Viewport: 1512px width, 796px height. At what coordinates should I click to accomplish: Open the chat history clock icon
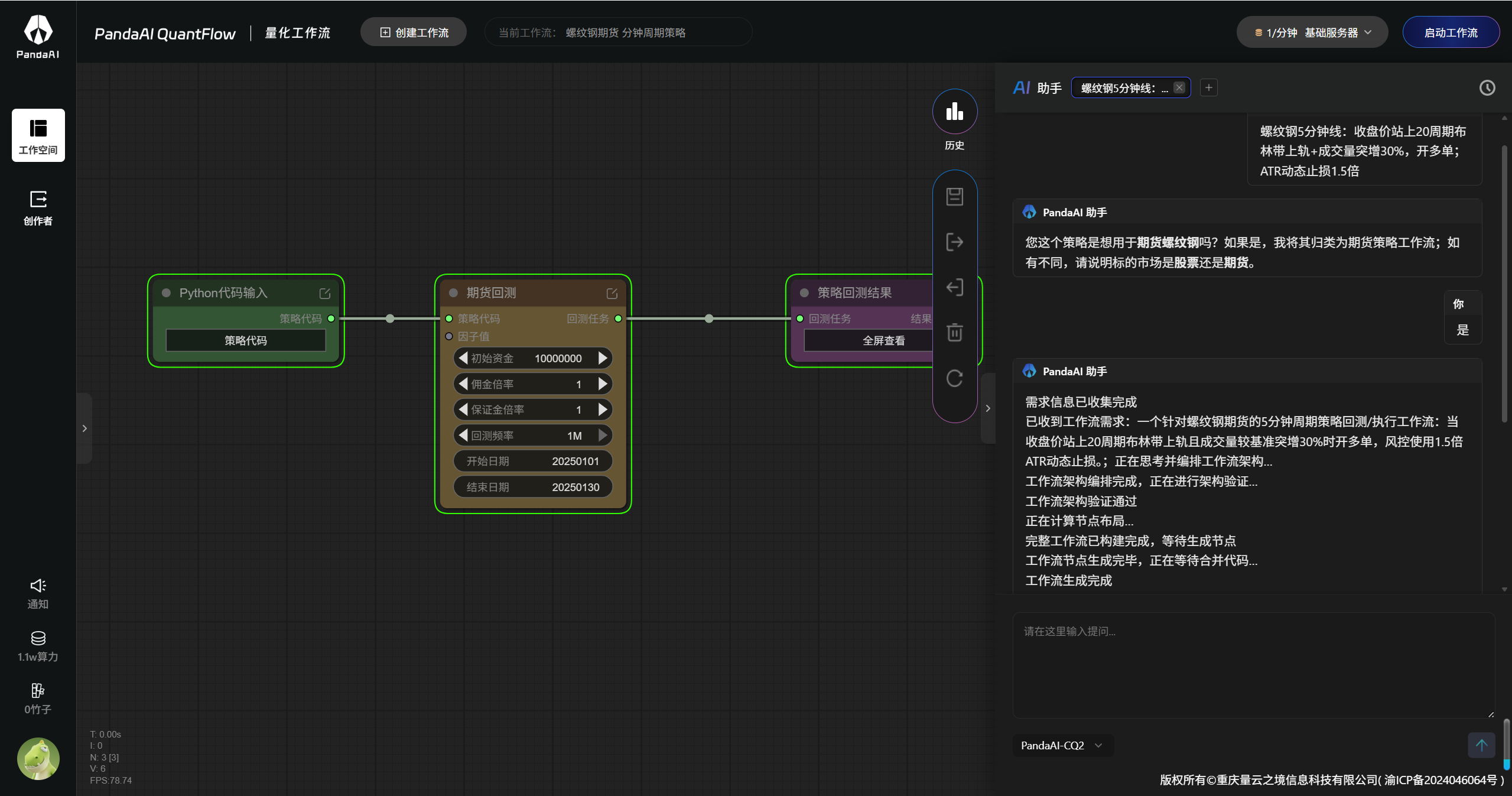coord(1487,88)
